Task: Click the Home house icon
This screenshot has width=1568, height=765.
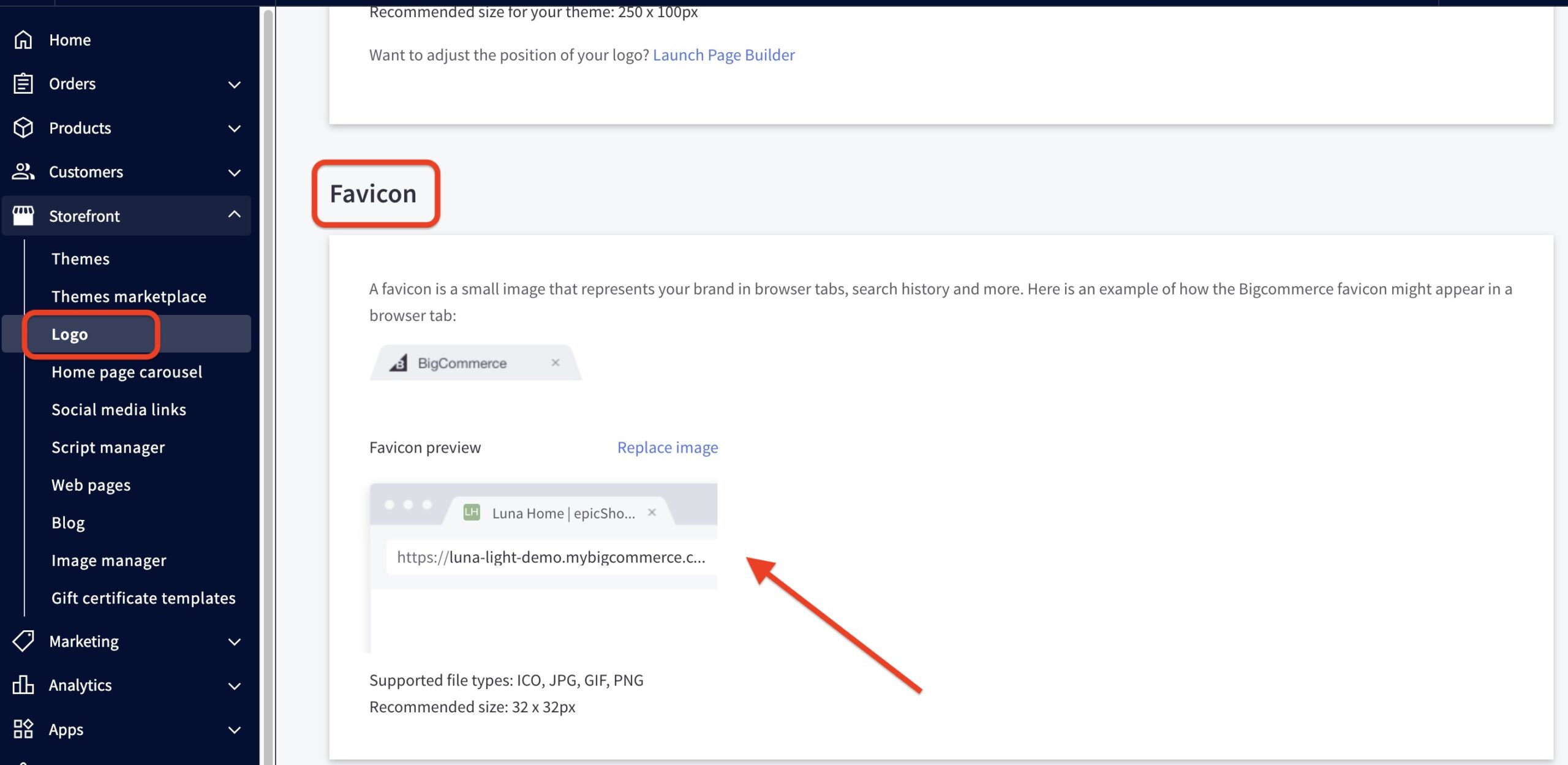Action: [x=23, y=40]
